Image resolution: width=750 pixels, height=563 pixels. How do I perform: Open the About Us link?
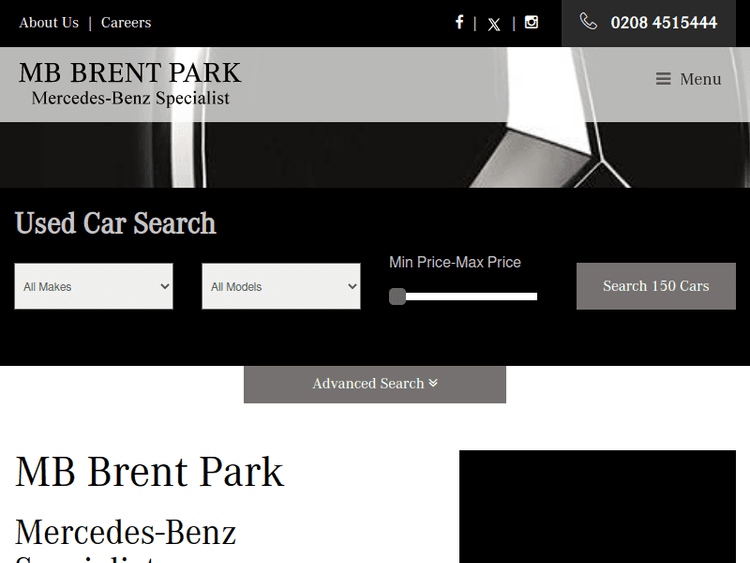49,22
